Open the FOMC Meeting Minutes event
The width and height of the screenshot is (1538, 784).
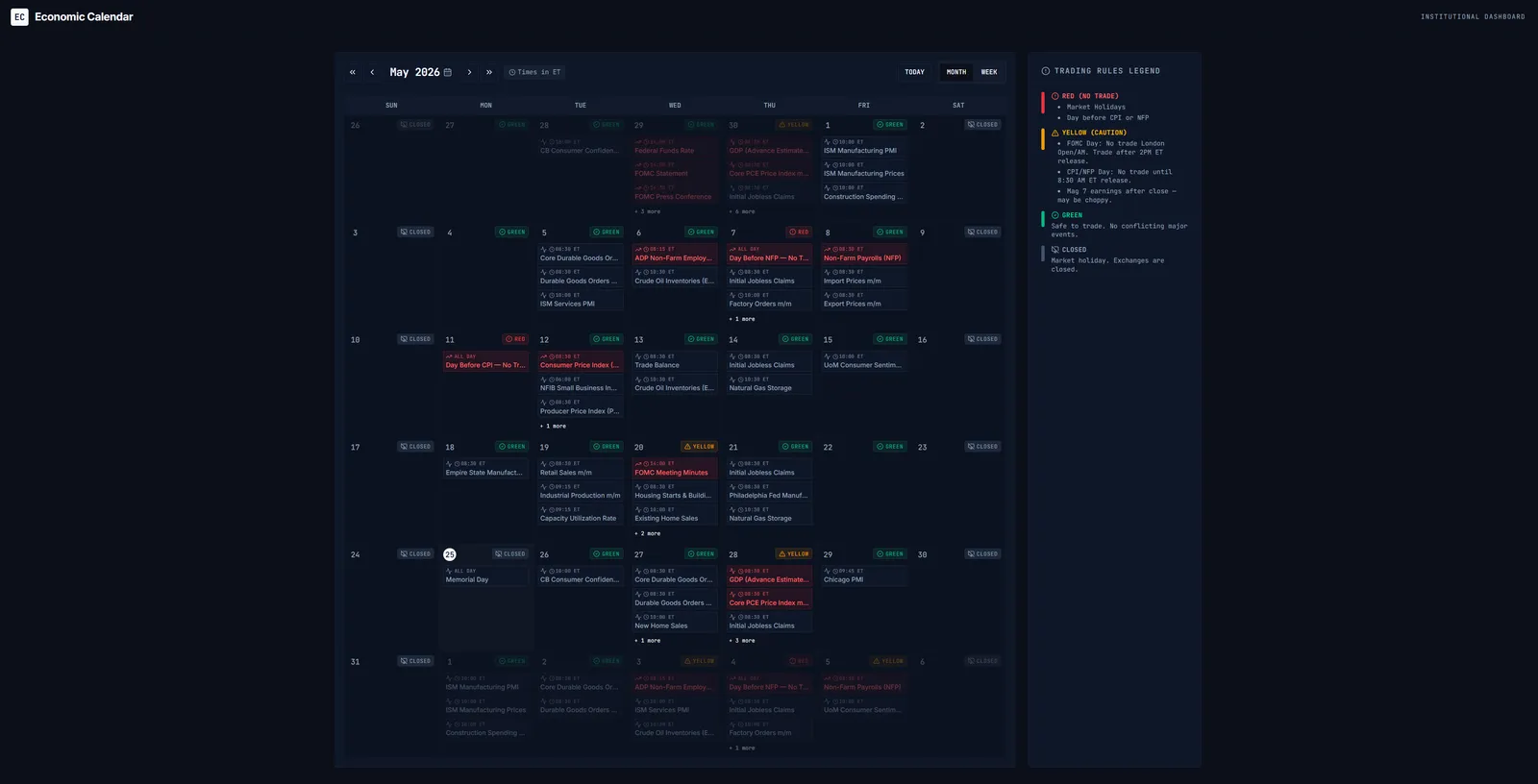click(675, 469)
